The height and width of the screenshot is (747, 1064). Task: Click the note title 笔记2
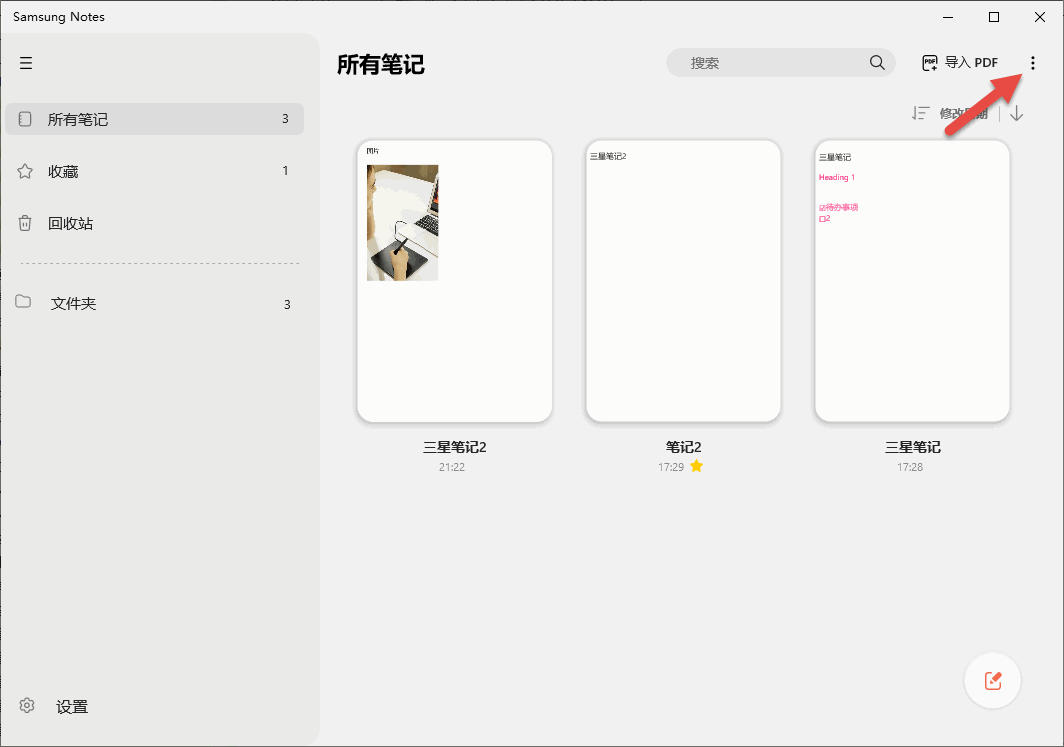click(683, 447)
